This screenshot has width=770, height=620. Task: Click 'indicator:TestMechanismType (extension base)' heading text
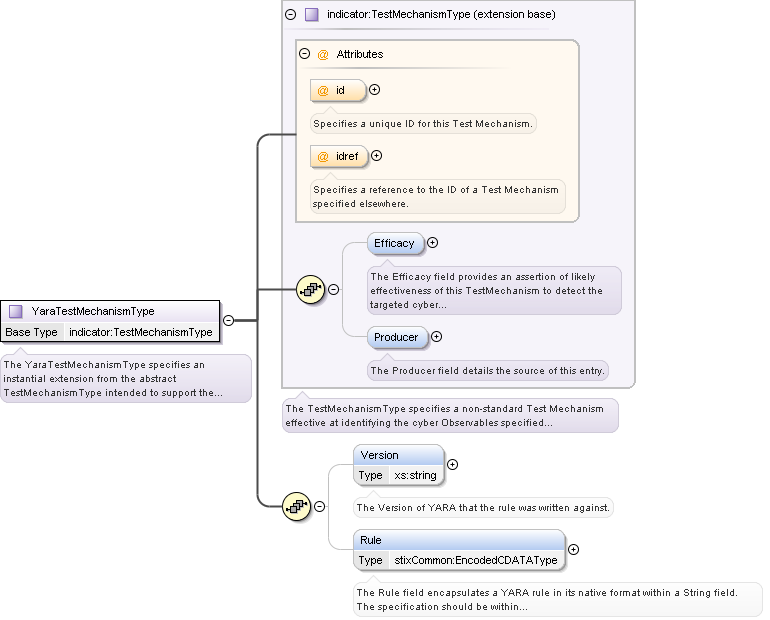441,14
